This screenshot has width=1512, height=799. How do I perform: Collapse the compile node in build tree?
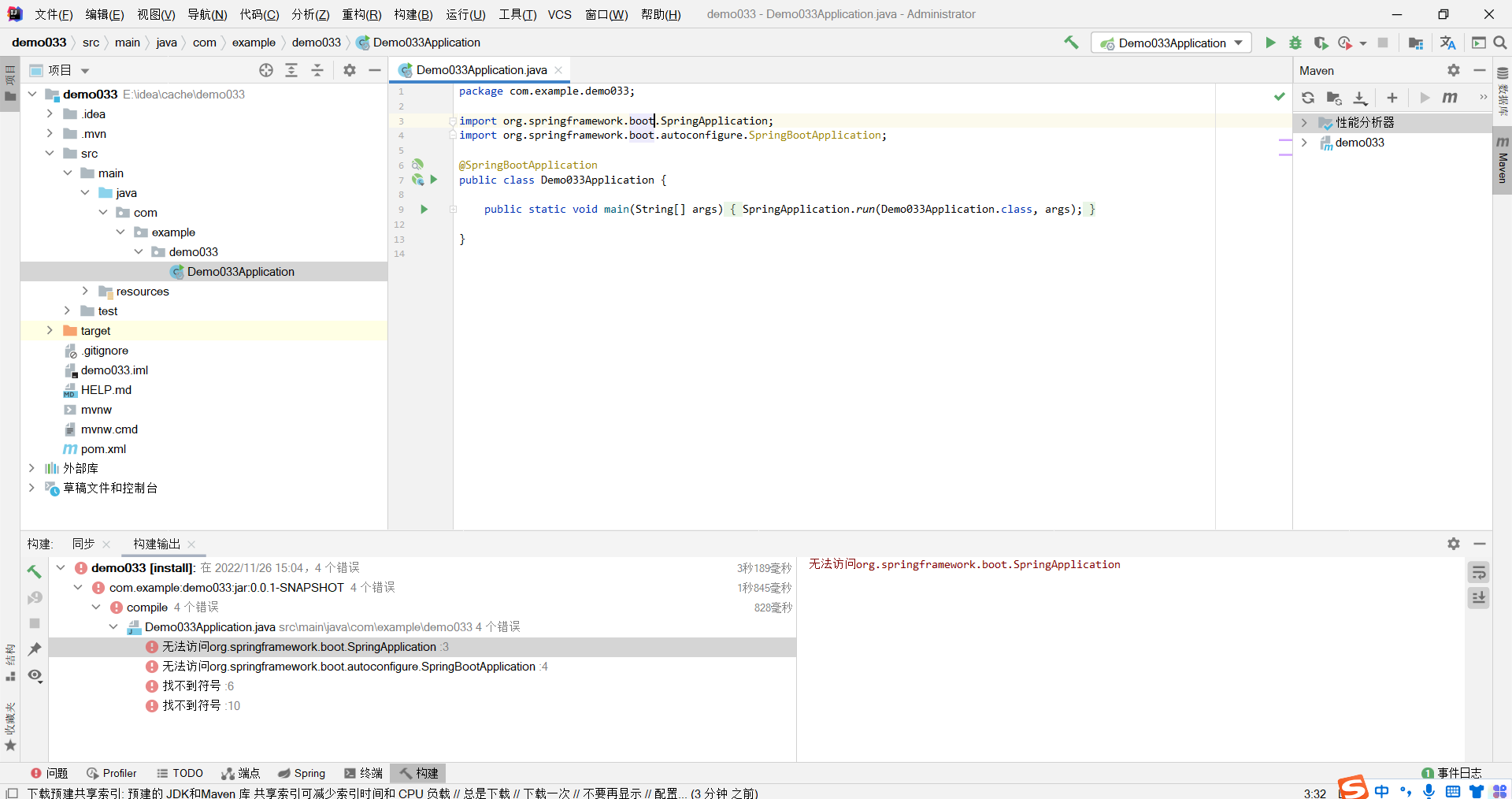click(x=95, y=607)
